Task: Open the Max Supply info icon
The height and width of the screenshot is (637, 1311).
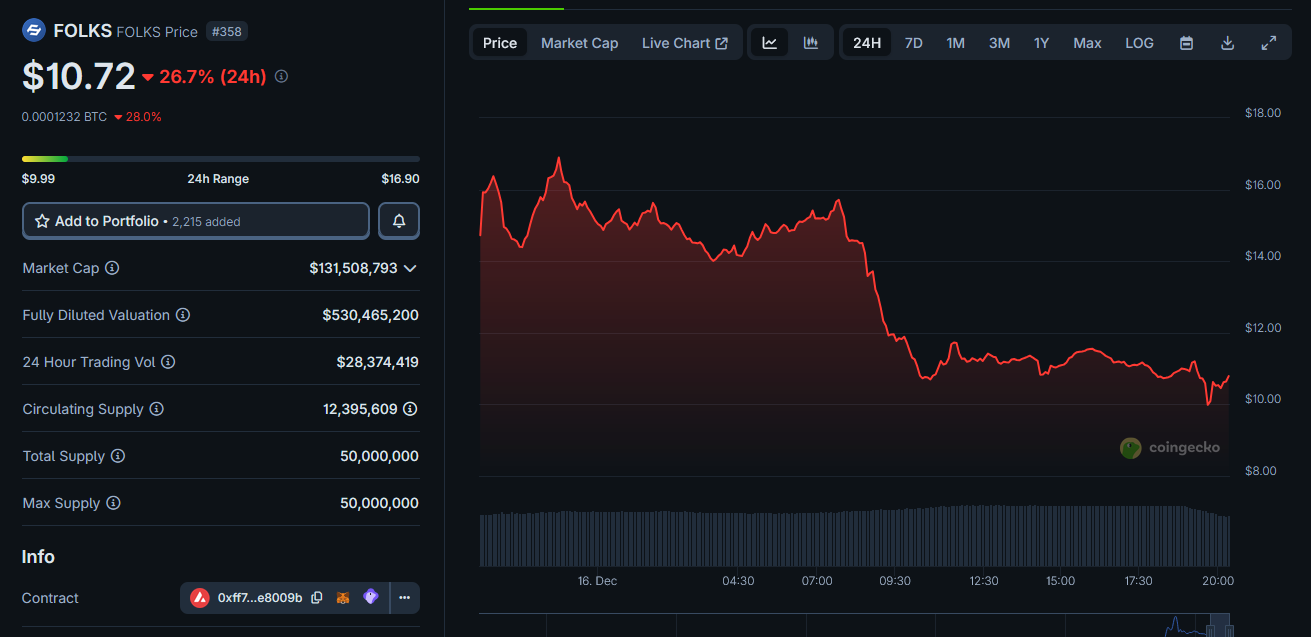Action: coord(113,503)
